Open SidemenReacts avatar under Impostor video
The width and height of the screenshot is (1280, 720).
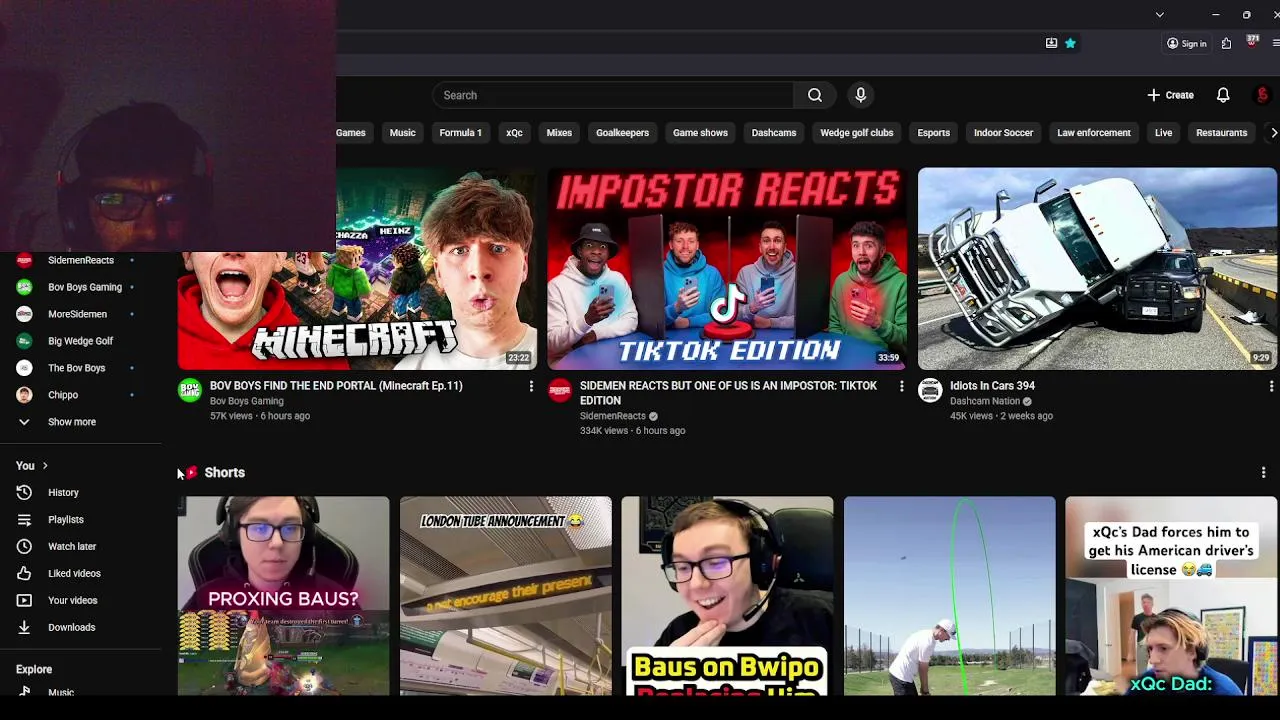click(560, 390)
